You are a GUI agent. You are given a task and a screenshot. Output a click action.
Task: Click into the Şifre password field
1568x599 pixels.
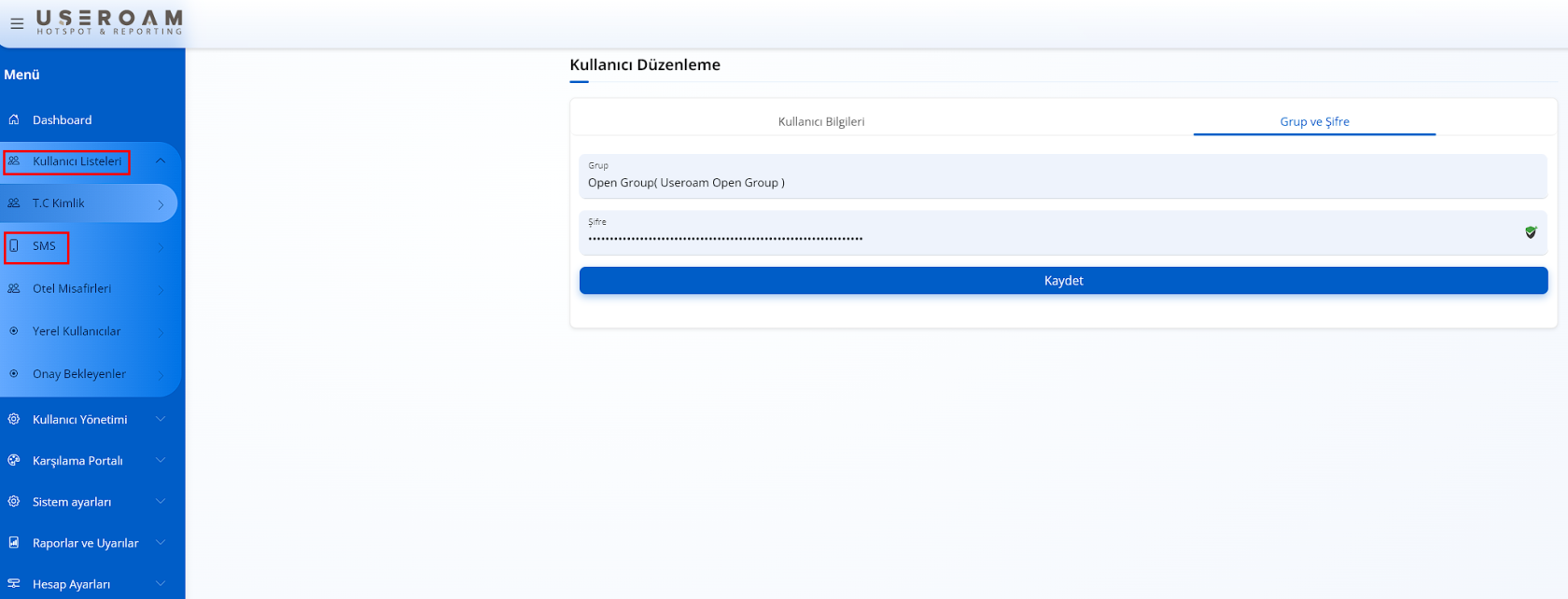(x=1045, y=234)
